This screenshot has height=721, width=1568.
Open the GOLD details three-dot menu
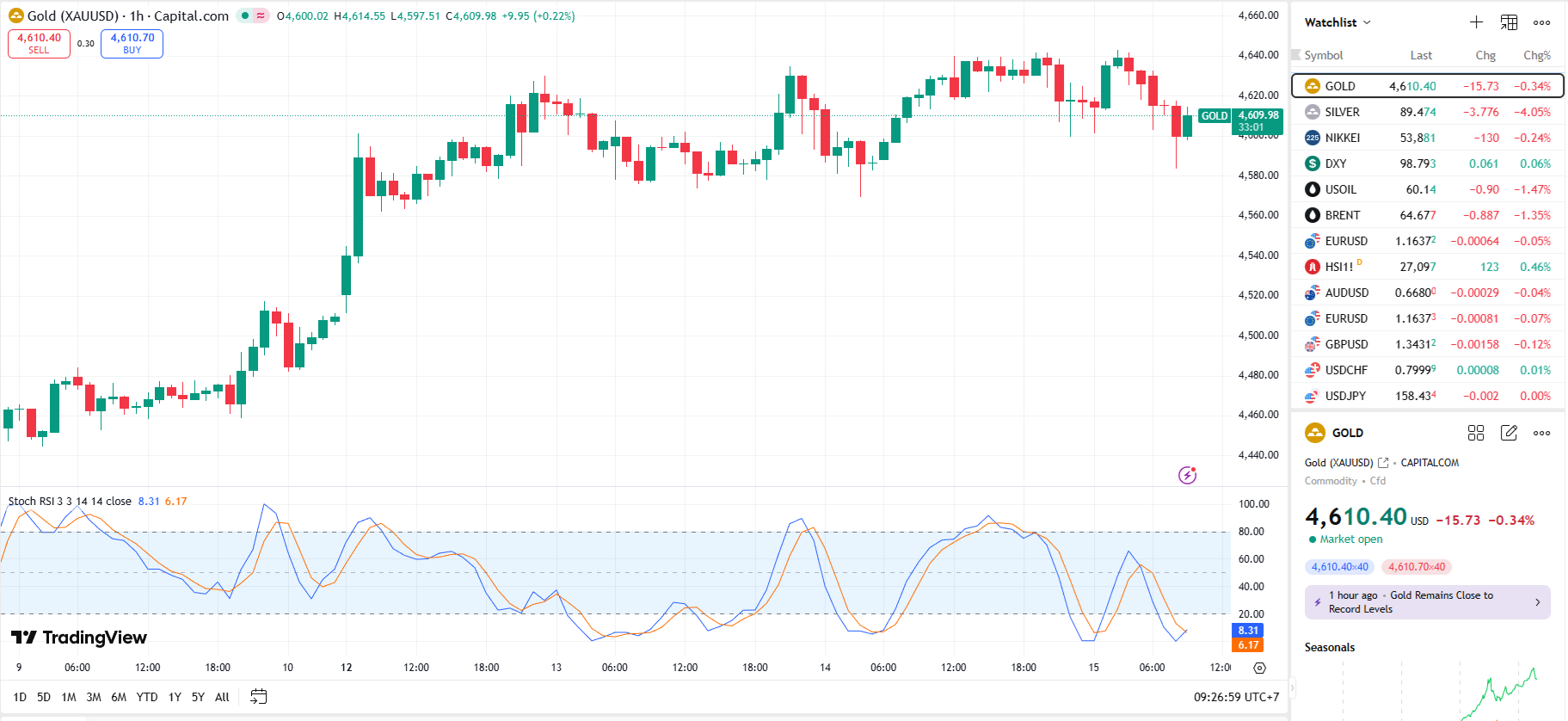click(1541, 433)
